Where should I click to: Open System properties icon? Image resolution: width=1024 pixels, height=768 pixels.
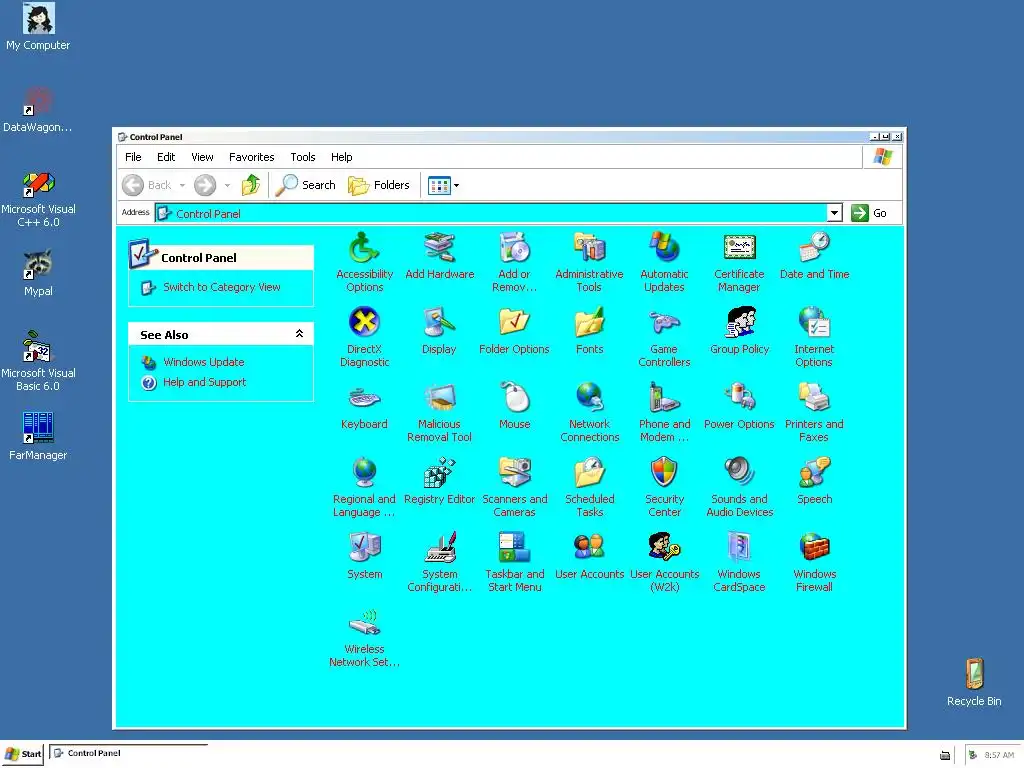pyautogui.click(x=364, y=556)
